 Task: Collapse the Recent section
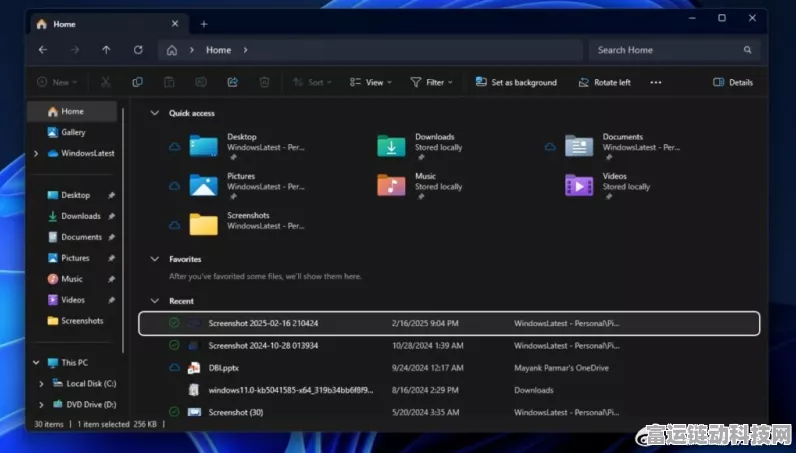coord(154,301)
